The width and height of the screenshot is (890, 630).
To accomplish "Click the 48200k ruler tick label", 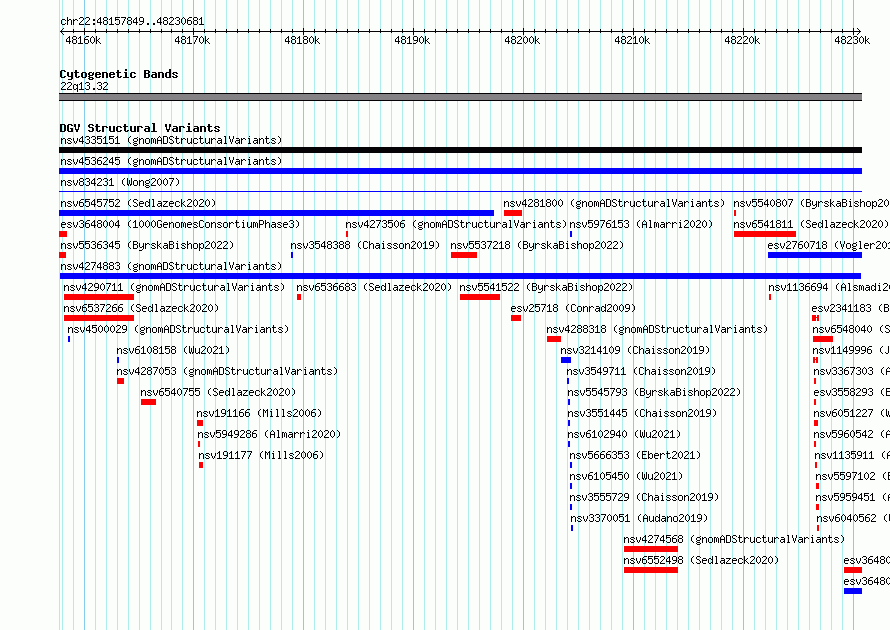I will [x=522, y=40].
